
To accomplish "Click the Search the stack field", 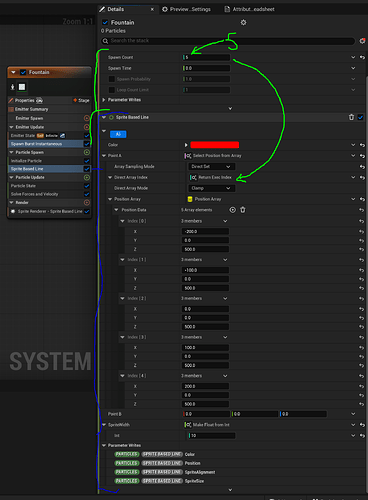I will point(228,41).
